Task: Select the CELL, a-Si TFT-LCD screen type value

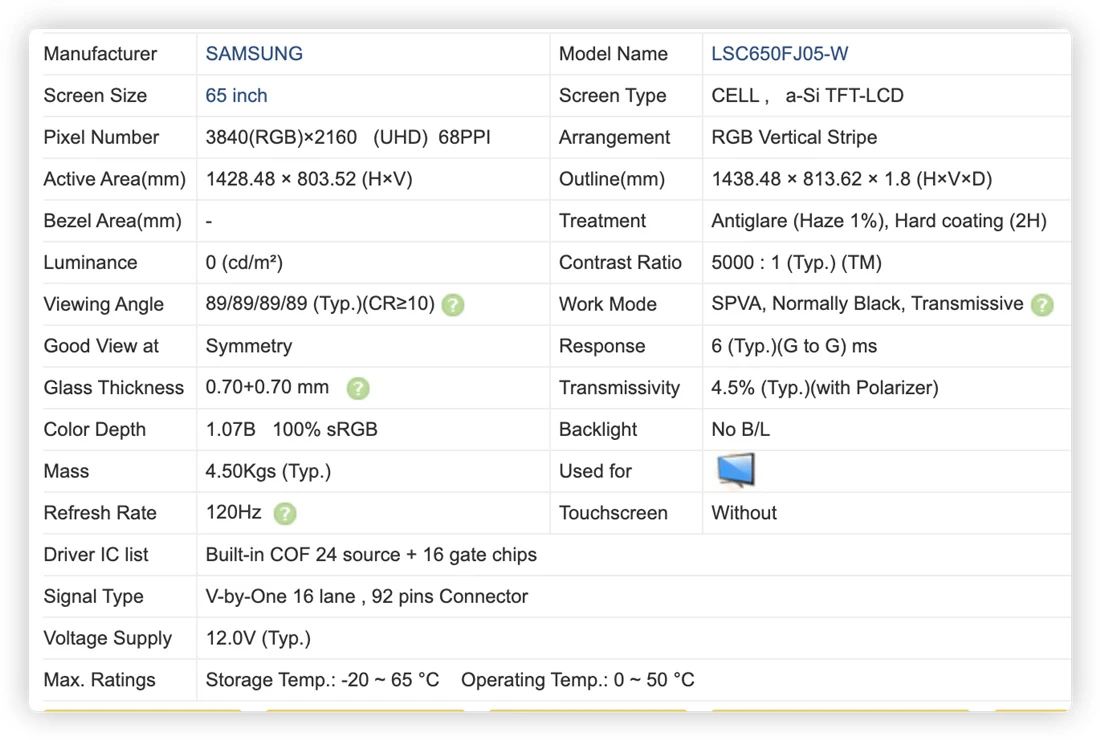Action: [807, 95]
